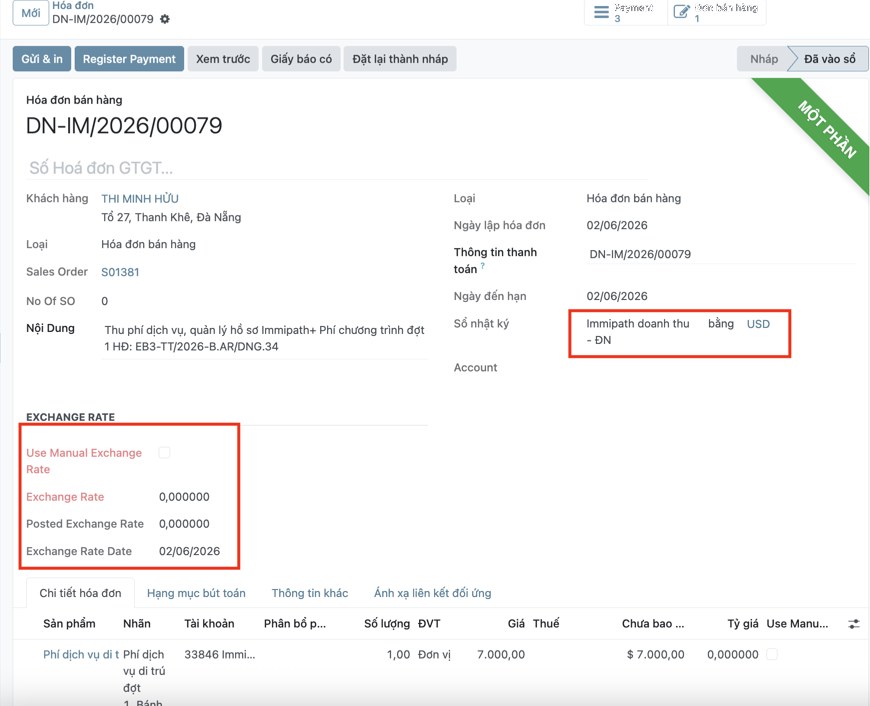
Task: Open customer THI MINH HỮU link
Action: coord(140,198)
